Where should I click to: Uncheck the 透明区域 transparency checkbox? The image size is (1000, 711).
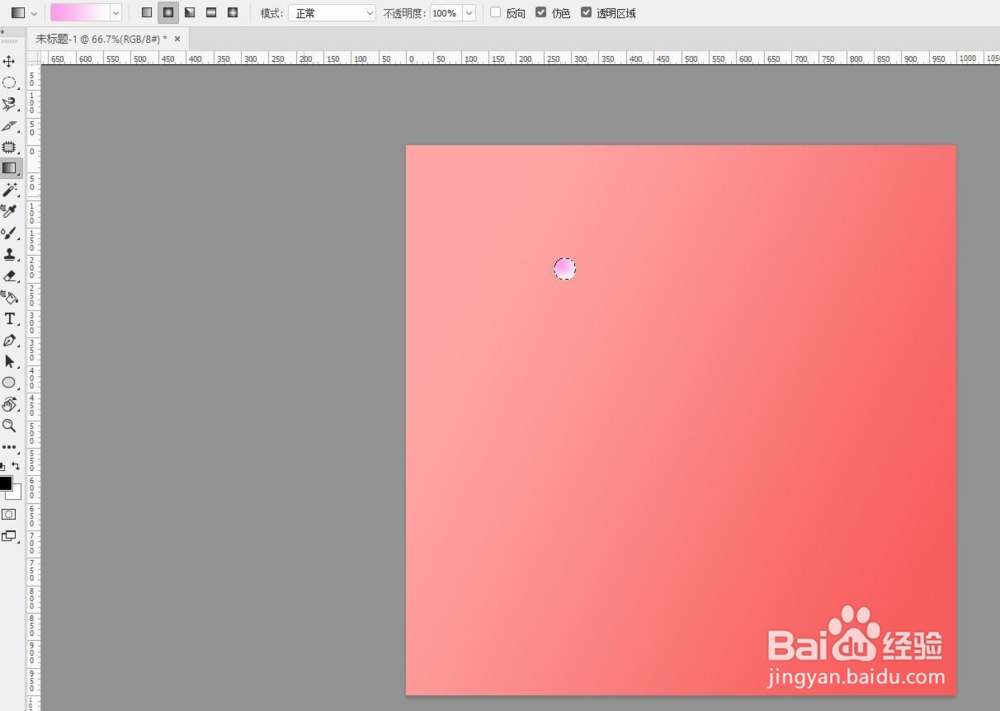586,13
